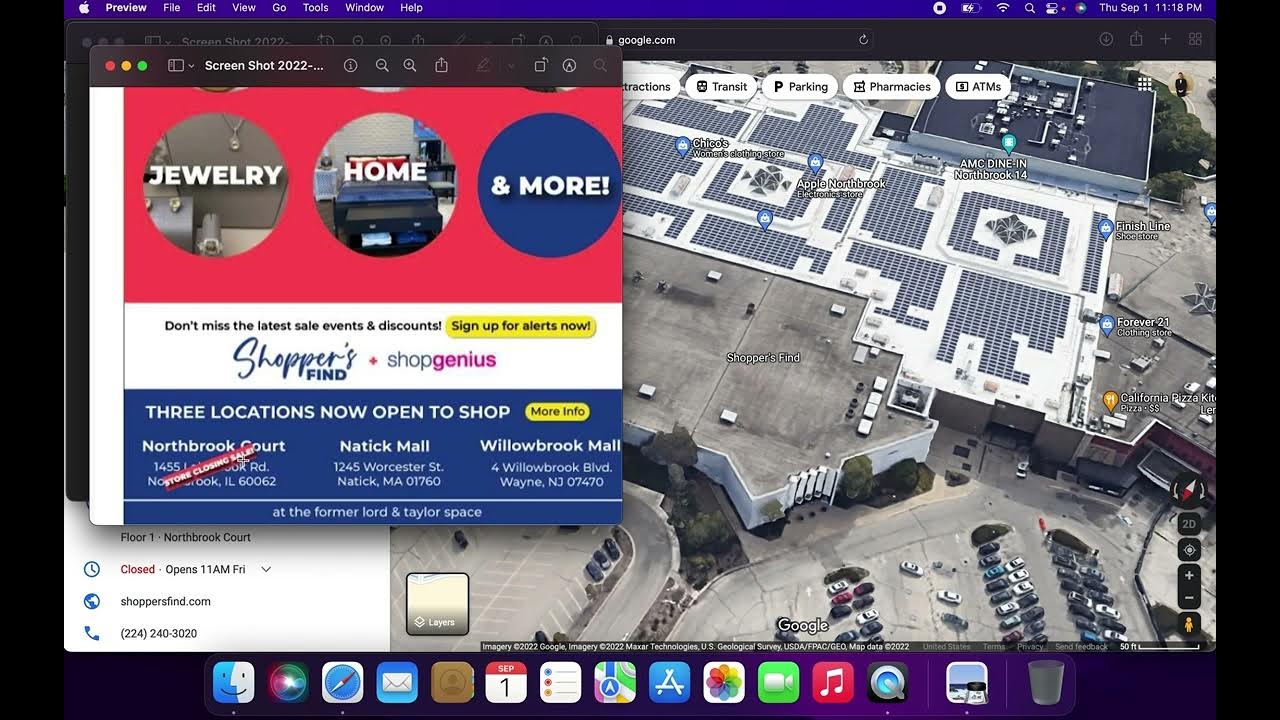Show Safari tab overview grid
Viewport: 1280px width, 720px height.
[x=1195, y=39]
